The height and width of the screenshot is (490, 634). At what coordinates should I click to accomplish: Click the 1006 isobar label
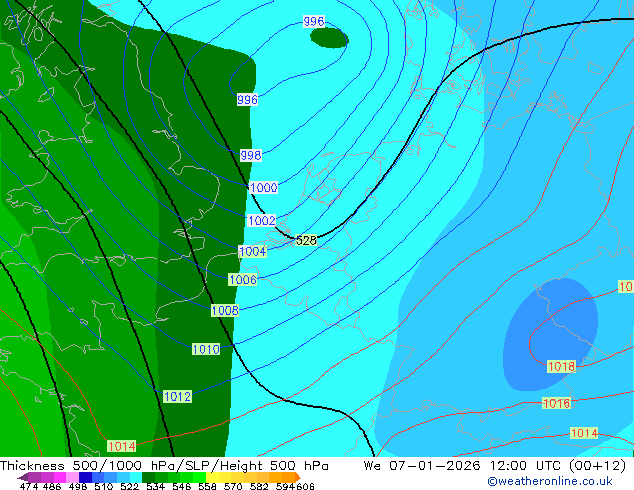click(x=243, y=279)
